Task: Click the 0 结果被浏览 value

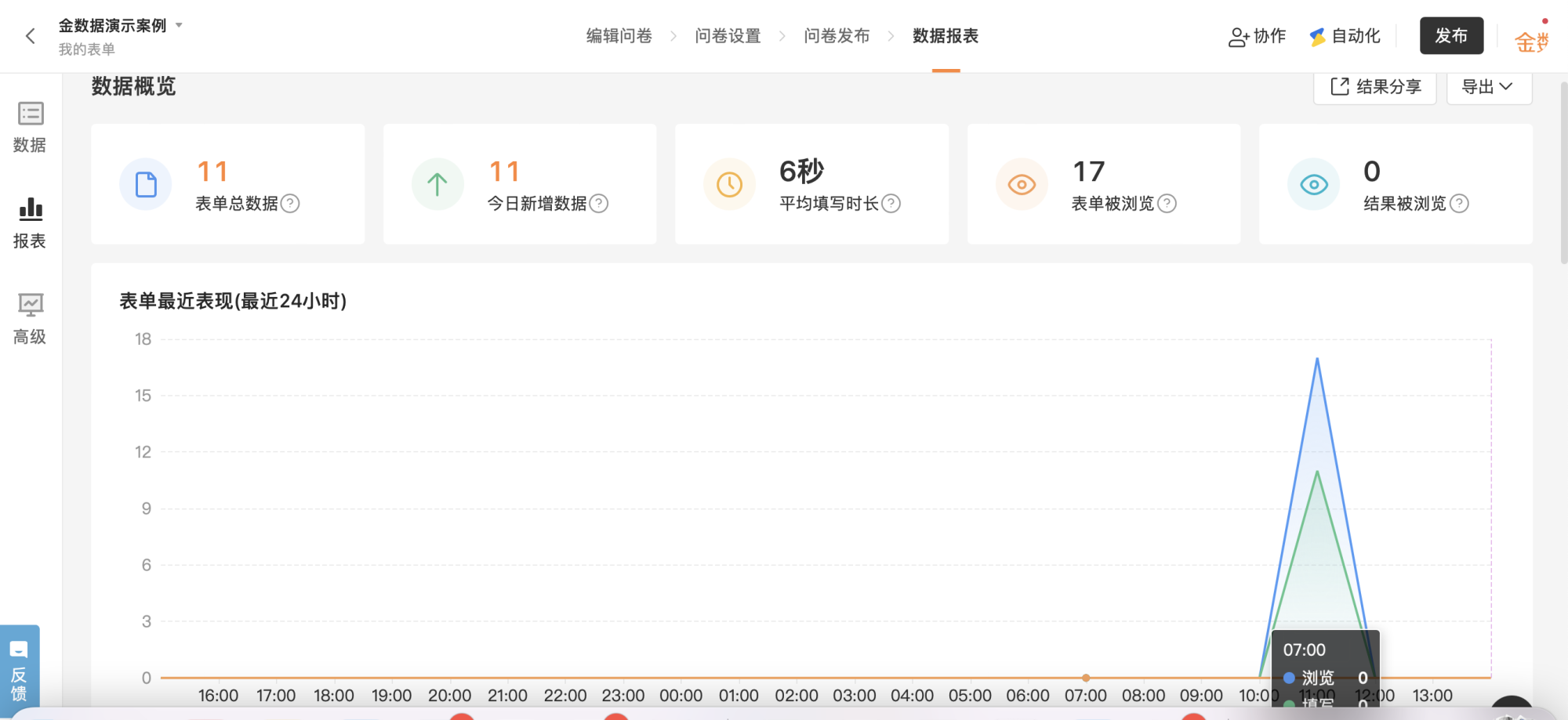Action: [1372, 171]
